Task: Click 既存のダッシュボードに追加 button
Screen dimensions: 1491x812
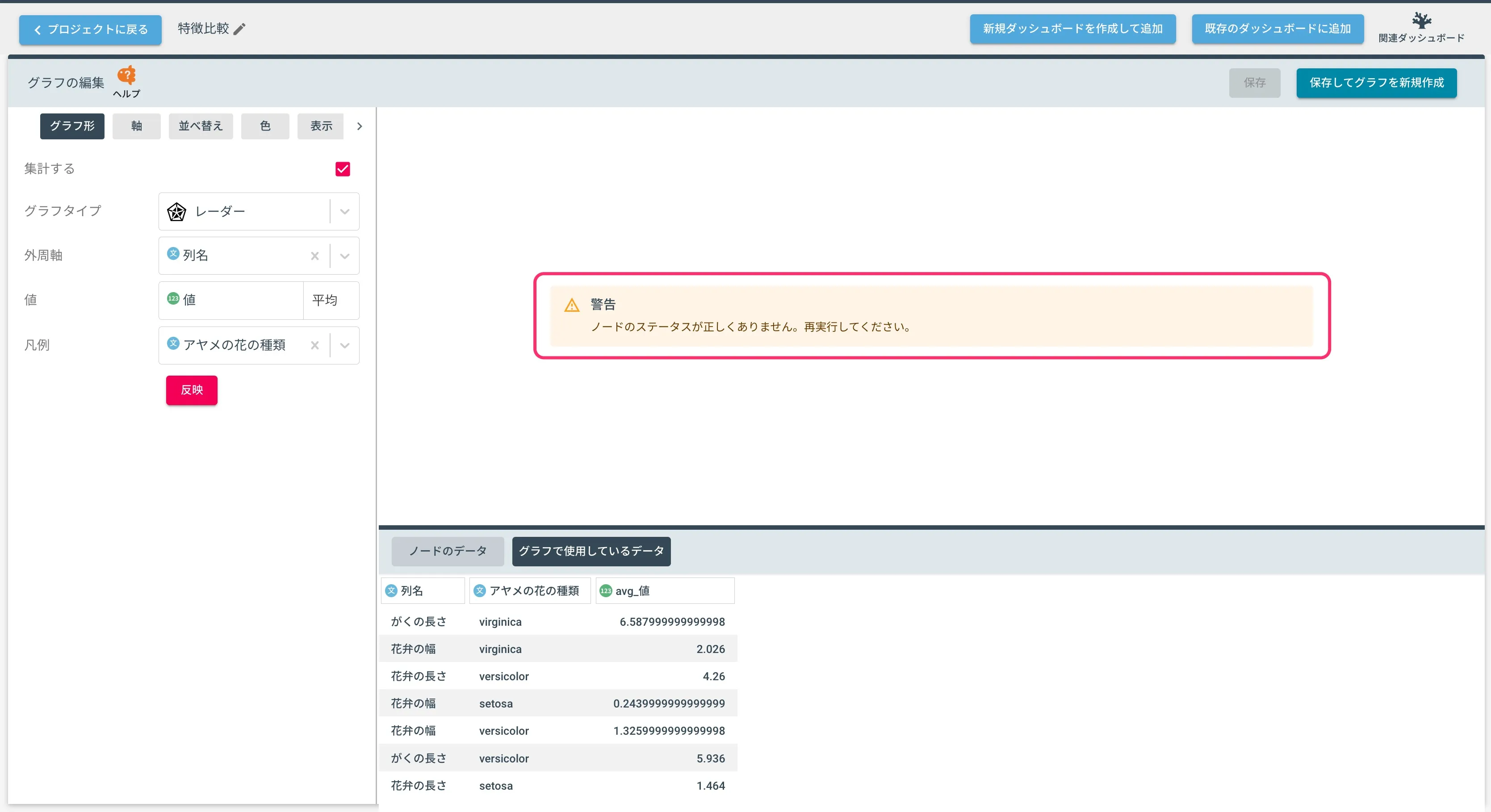Action: 1277,29
